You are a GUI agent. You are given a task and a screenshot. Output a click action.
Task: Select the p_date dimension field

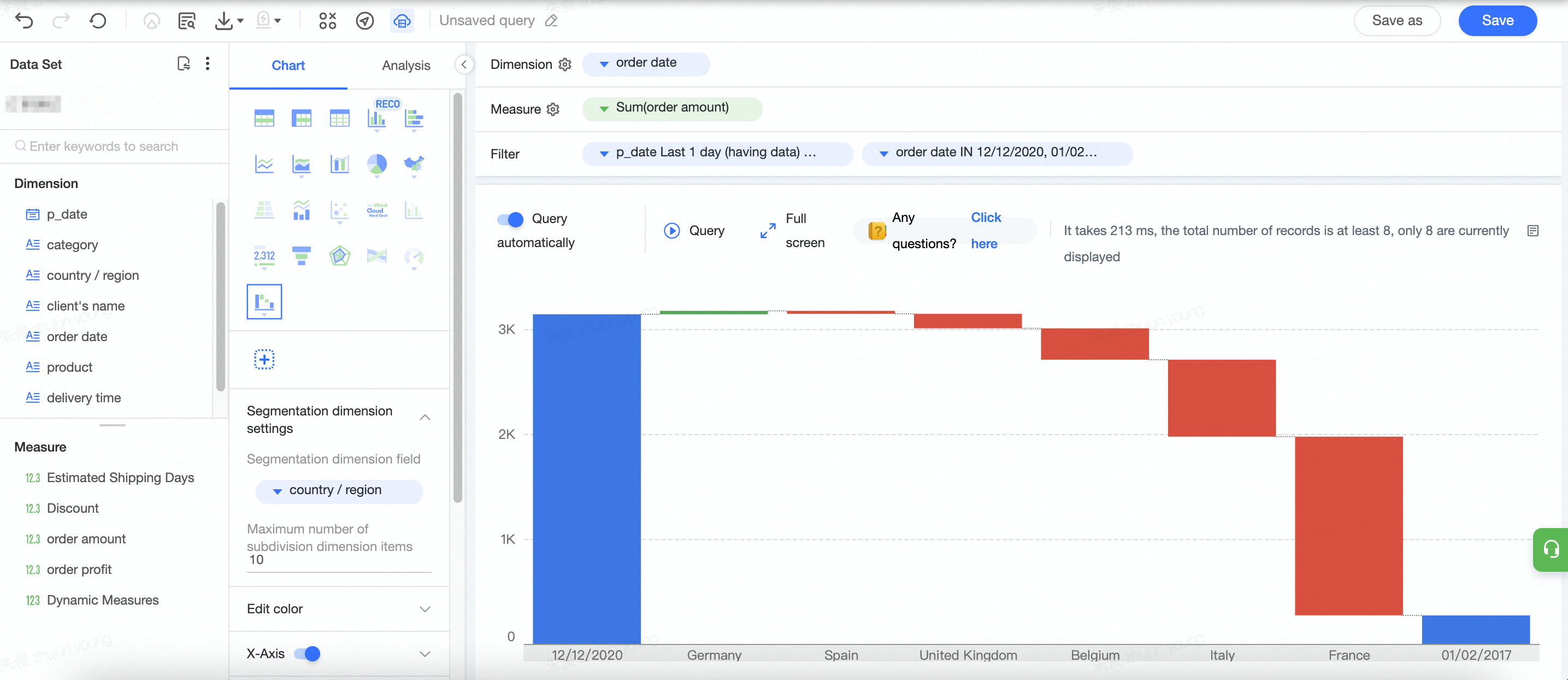pyautogui.click(x=67, y=214)
